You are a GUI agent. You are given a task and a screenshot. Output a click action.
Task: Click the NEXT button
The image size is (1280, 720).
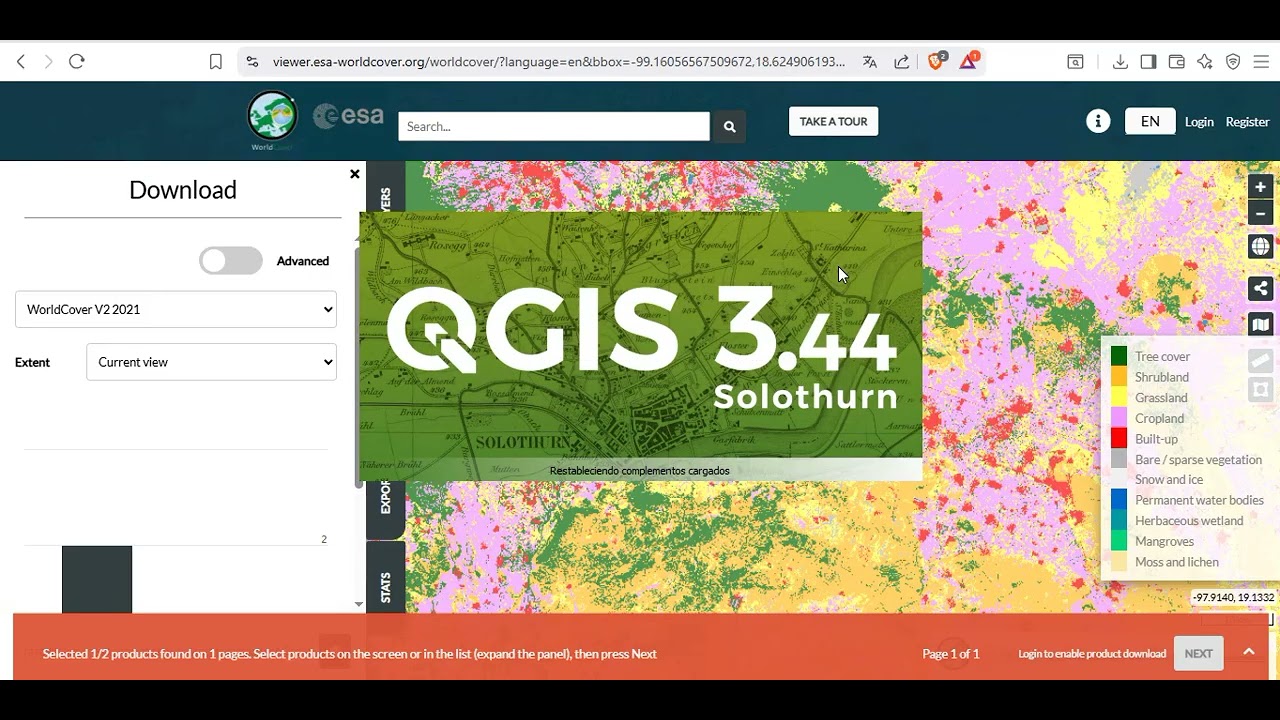(1198, 653)
